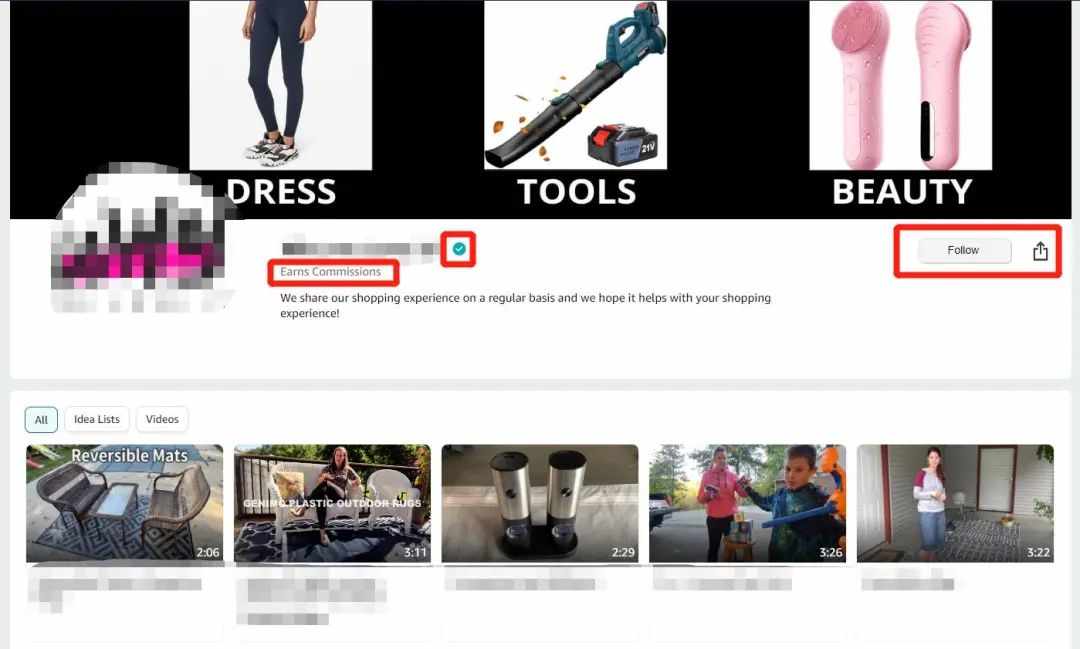
Task: Click the TOOLS leaf blower banner image
Action: (575, 85)
